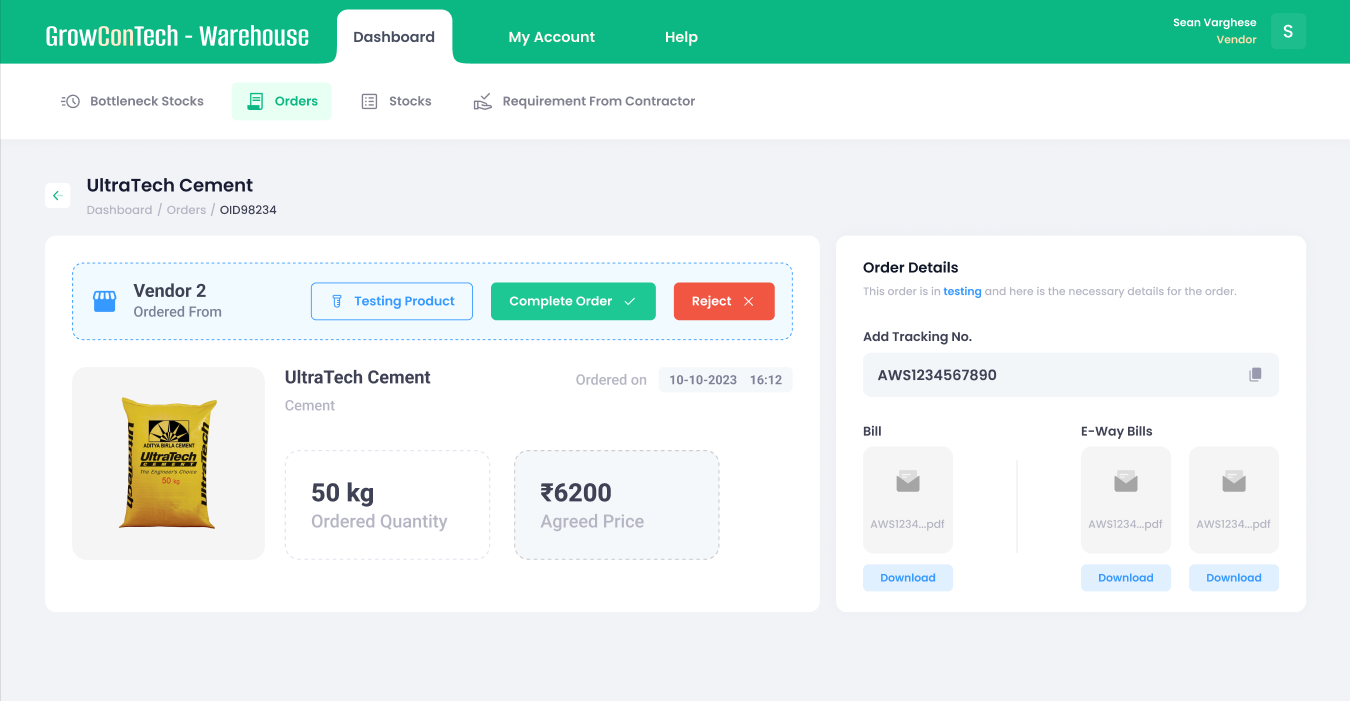Click the Complete Order button
The height and width of the screenshot is (701, 1350).
[573, 301]
